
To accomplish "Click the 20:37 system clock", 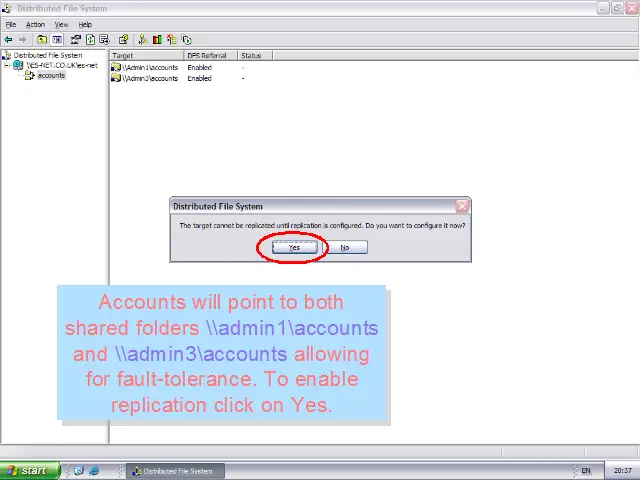I will click(x=622, y=471).
